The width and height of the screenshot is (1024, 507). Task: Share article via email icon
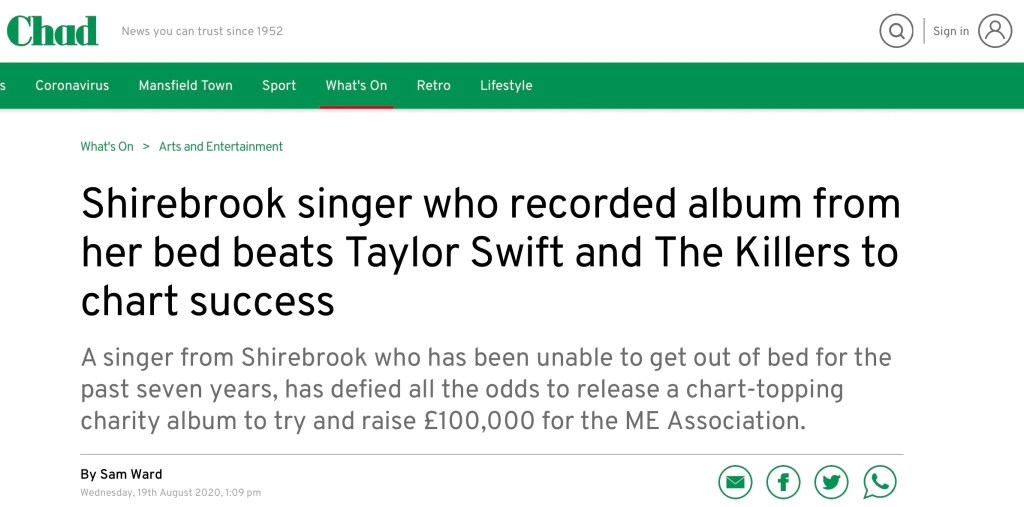735,482
